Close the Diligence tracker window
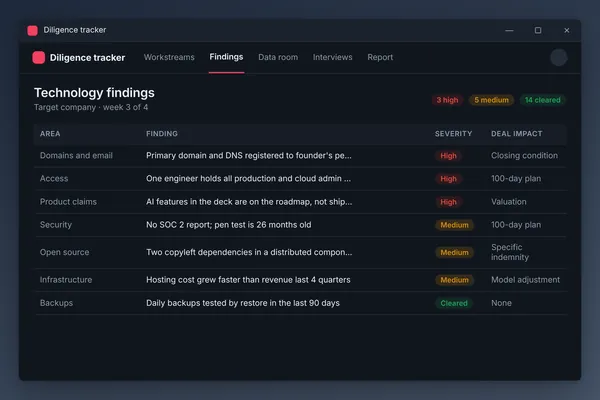This screenshot has width=600, height=400. (x=567, y=30)
